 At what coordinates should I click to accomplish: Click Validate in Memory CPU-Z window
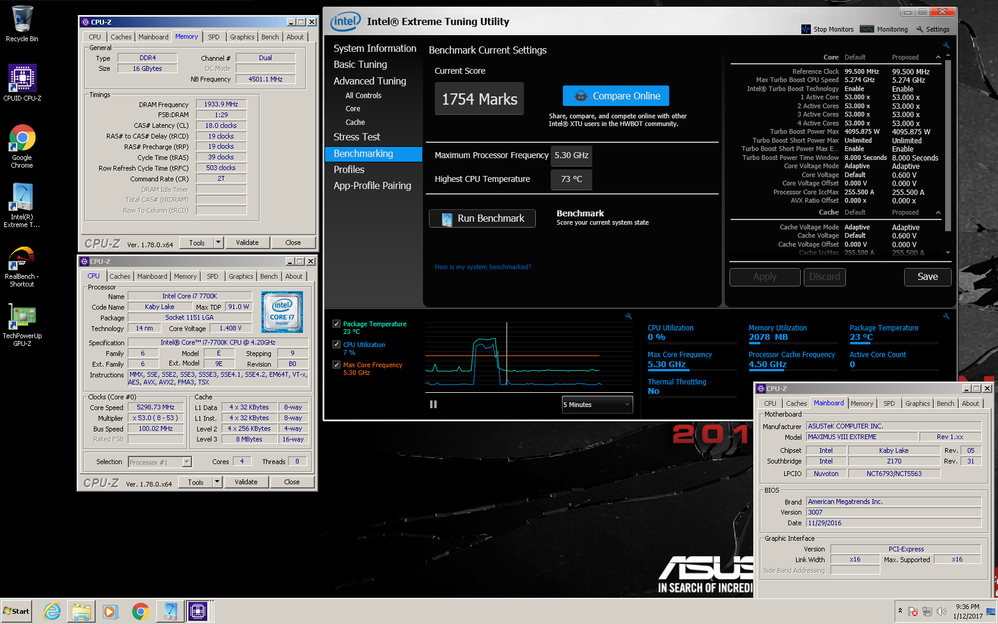point(247,243)
